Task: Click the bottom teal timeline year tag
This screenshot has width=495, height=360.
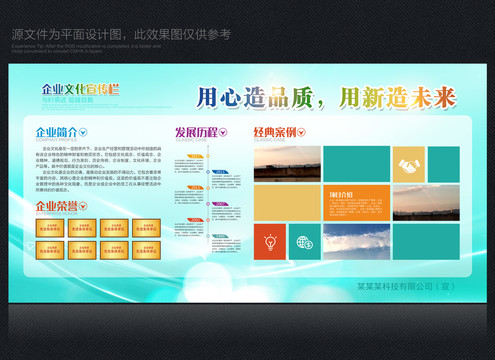Action: pyautogui.click(x=220, y=236)
